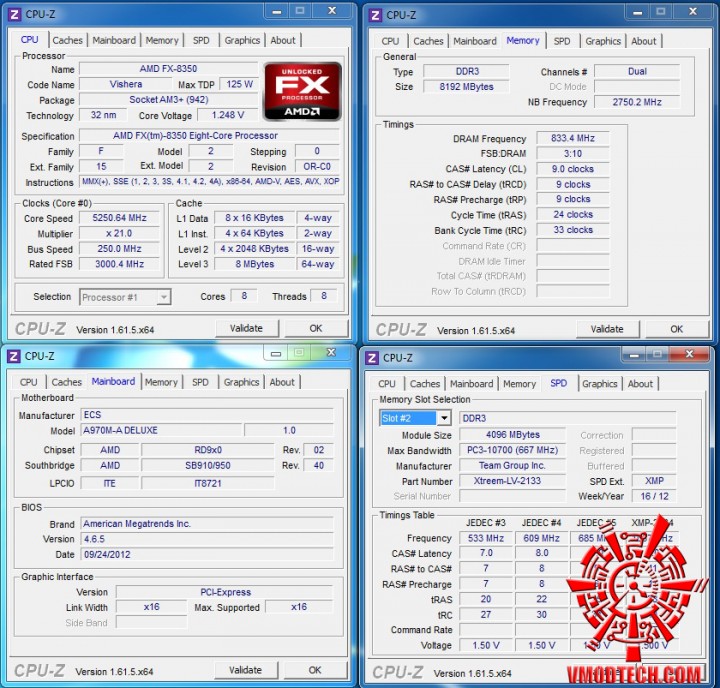Click the Week/Year value 16 / 12

(654, 496)
